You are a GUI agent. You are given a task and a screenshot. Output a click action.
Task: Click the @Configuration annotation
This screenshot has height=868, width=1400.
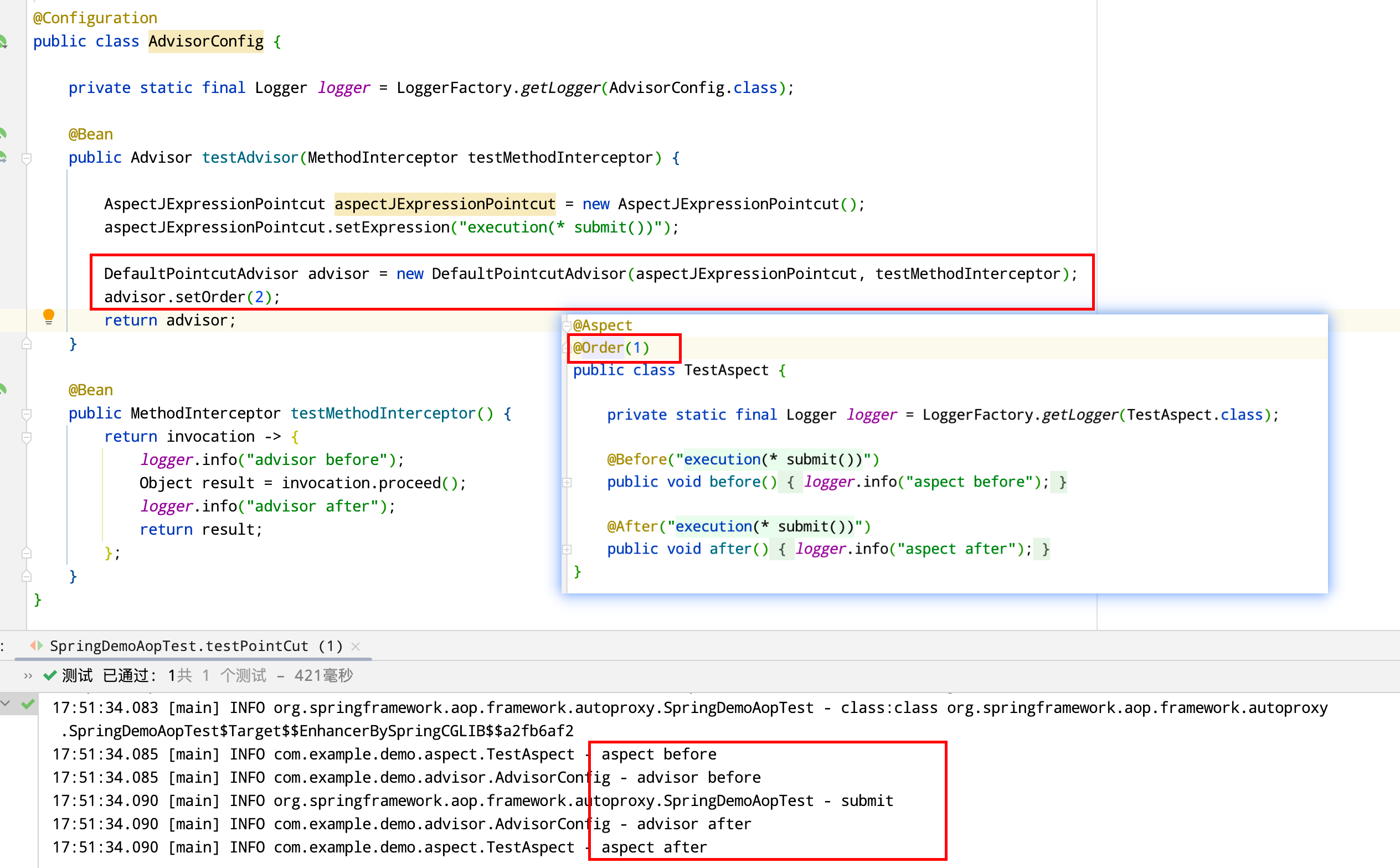click(x=95, y=18)
